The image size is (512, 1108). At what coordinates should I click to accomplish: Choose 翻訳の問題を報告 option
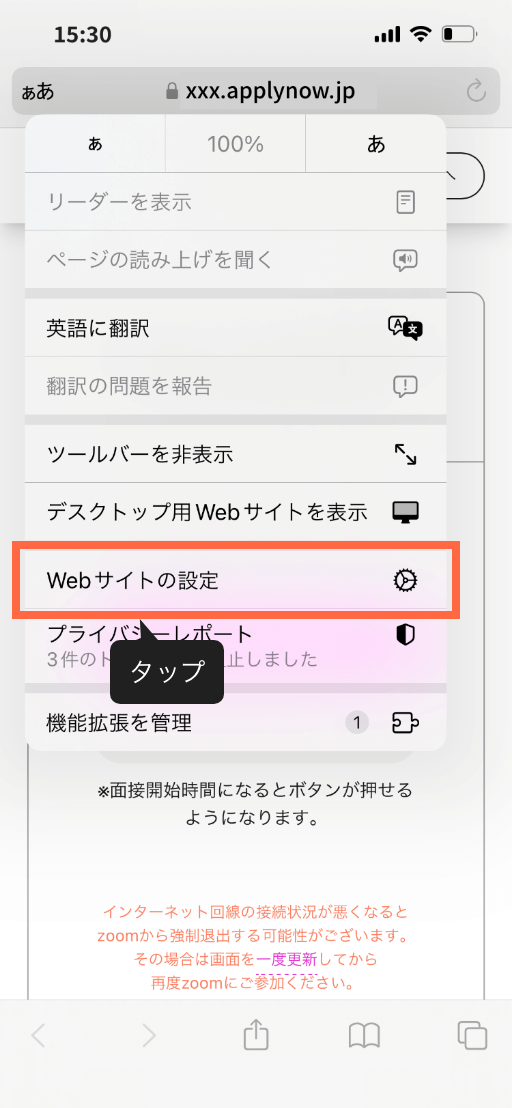[236, 386]
